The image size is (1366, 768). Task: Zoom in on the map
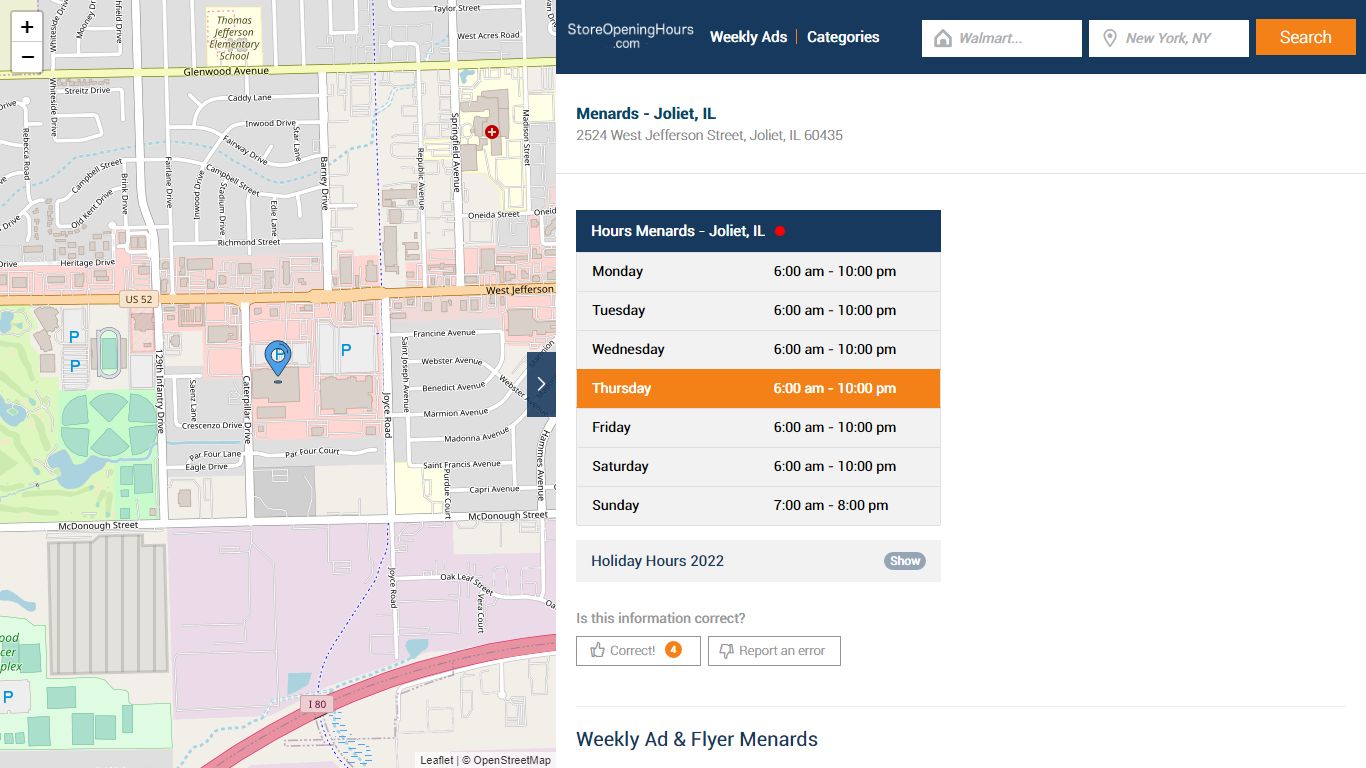click(27, 27)
